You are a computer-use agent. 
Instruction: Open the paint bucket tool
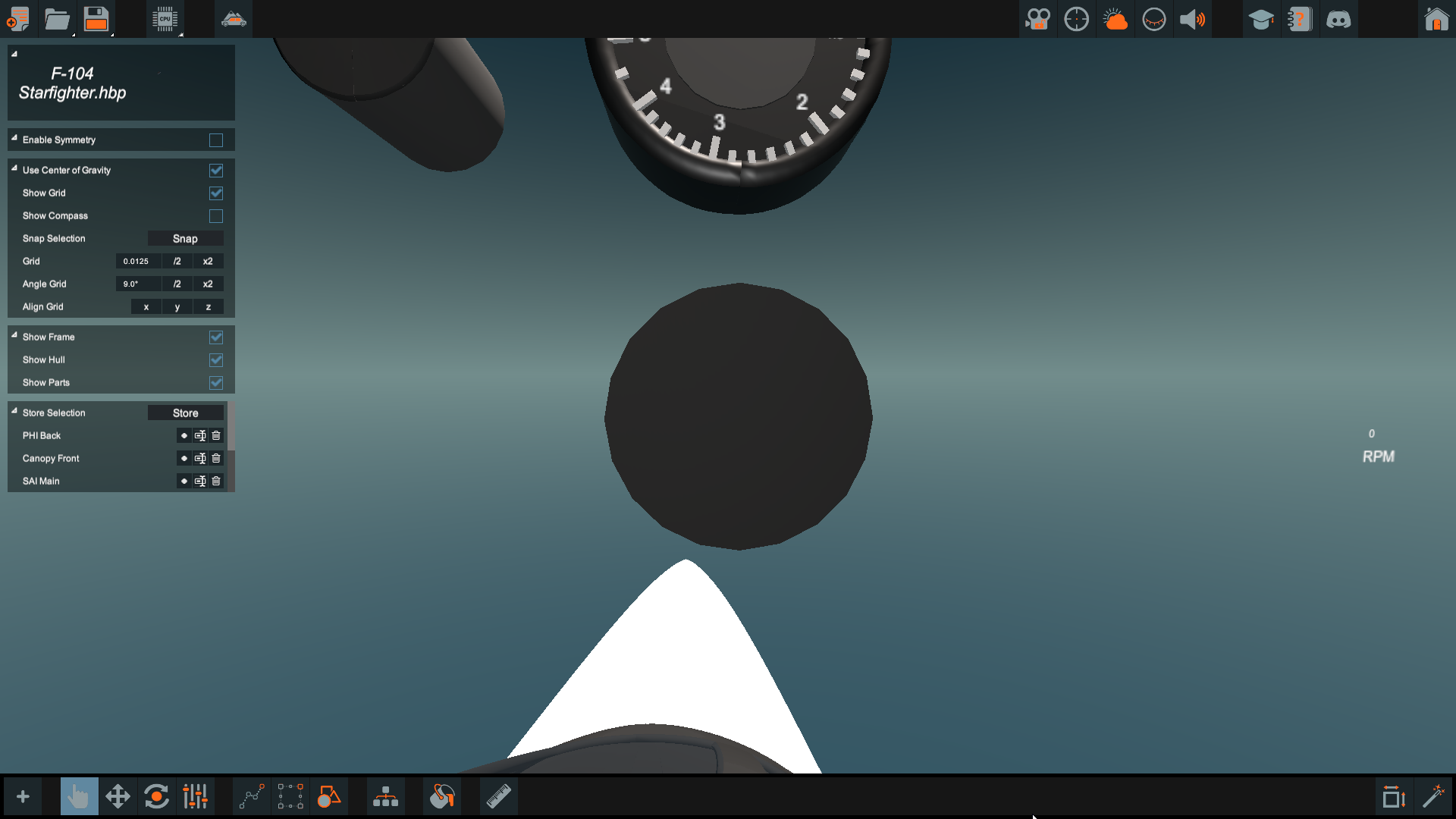[441, 797]
